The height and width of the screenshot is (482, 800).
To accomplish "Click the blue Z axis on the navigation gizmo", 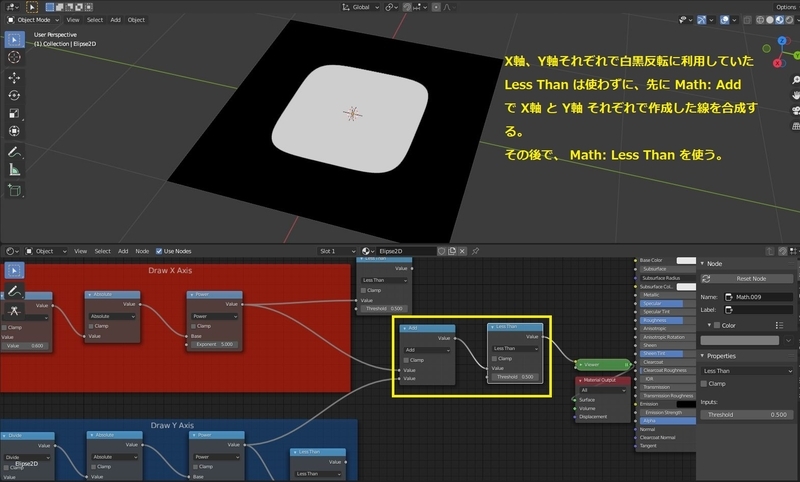I will click(x=782, y=40).
